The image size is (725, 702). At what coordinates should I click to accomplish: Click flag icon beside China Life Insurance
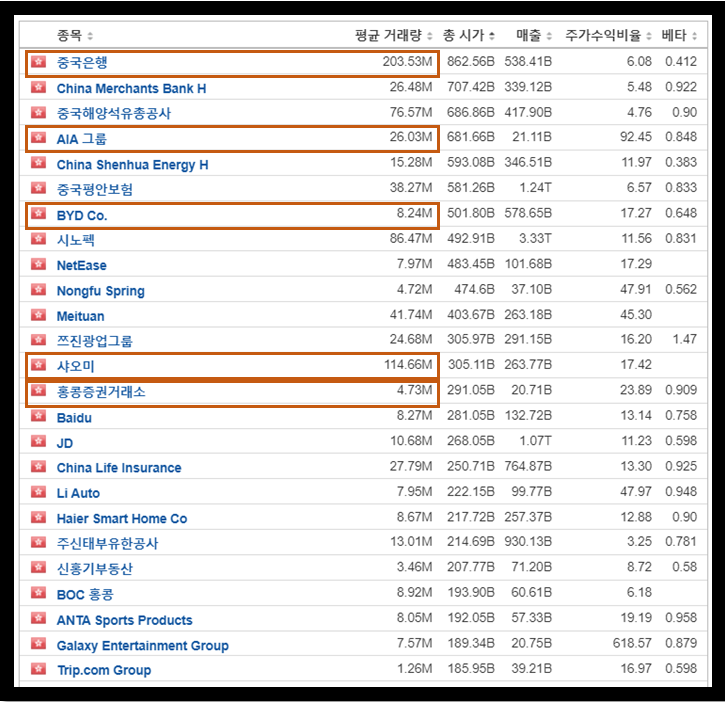[x=38, y=466]
